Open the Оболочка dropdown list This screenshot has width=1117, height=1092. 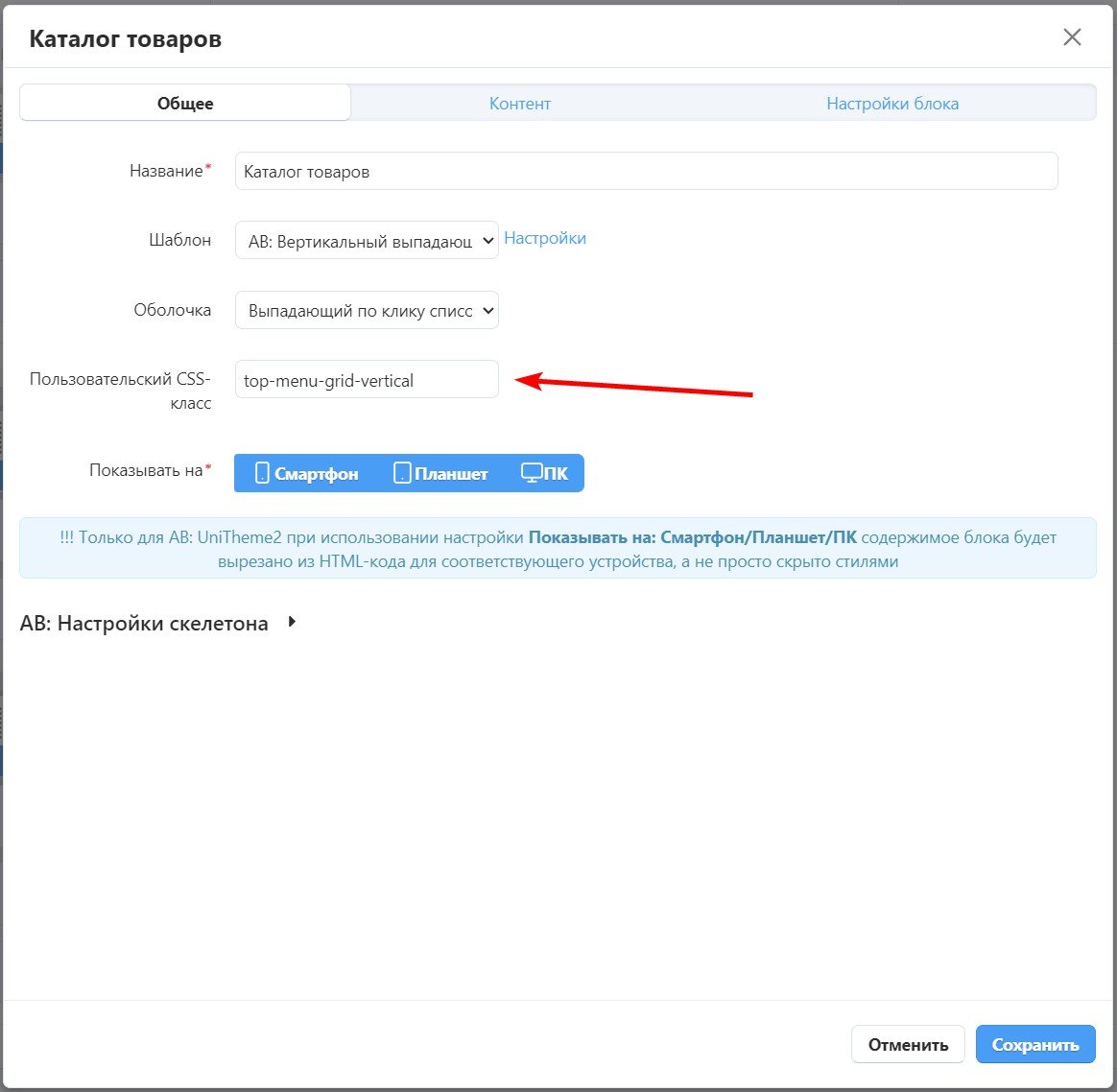(367, 310)
